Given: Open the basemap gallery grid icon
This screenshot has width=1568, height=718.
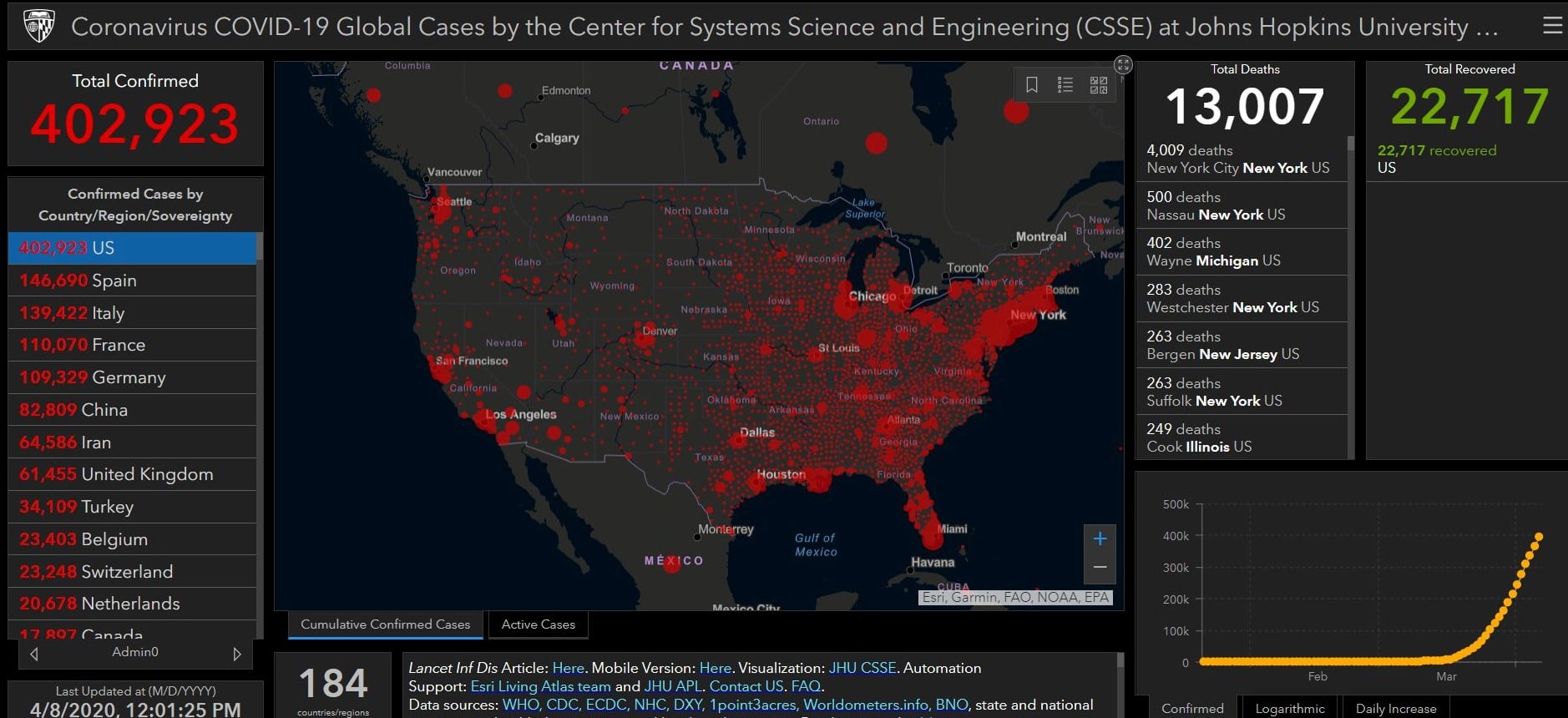Looking at the screenshot, I should (1099, 85).
